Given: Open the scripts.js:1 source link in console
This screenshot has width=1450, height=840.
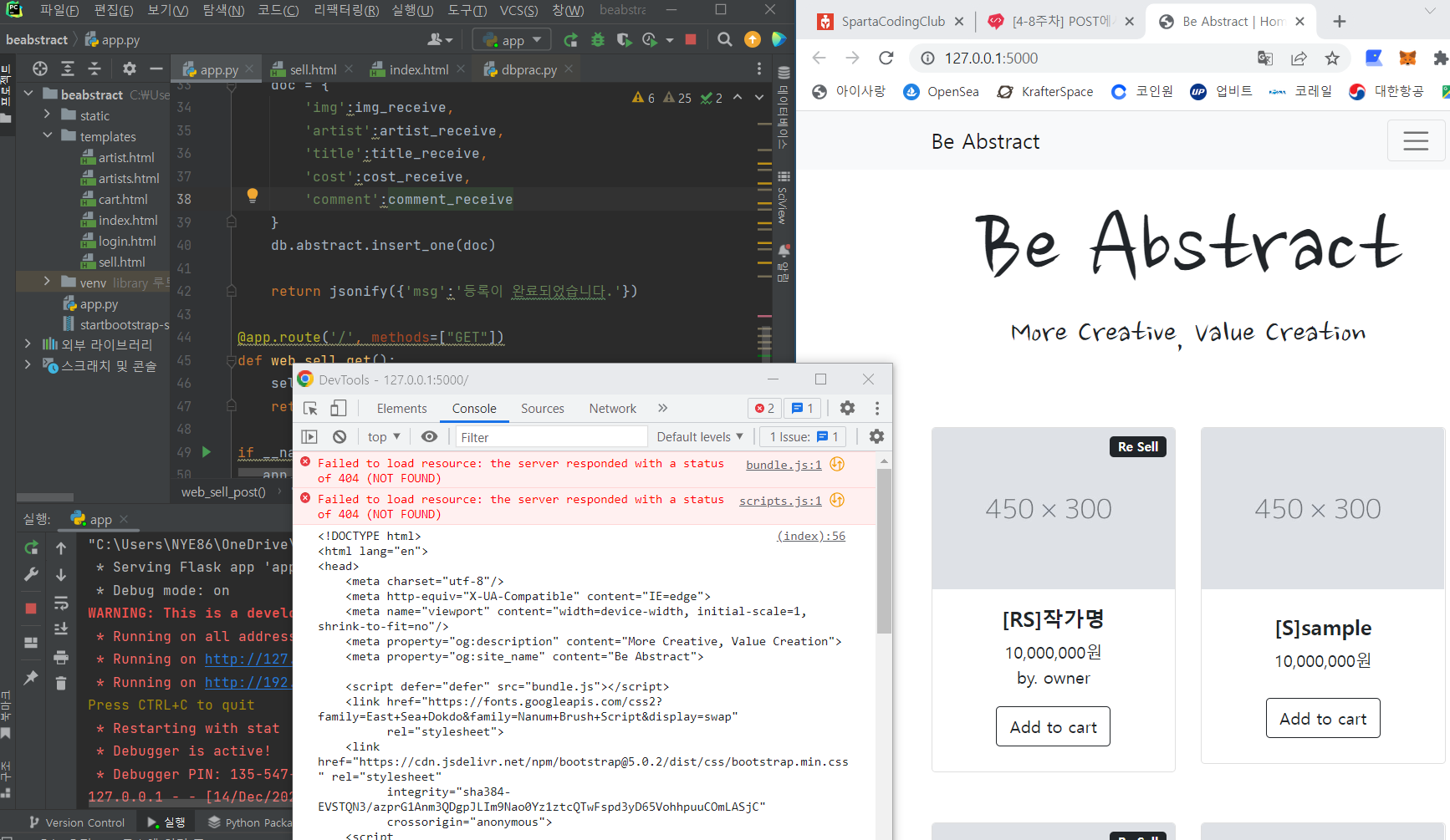Looking at the screenshot, I should [x=780, y=501].
